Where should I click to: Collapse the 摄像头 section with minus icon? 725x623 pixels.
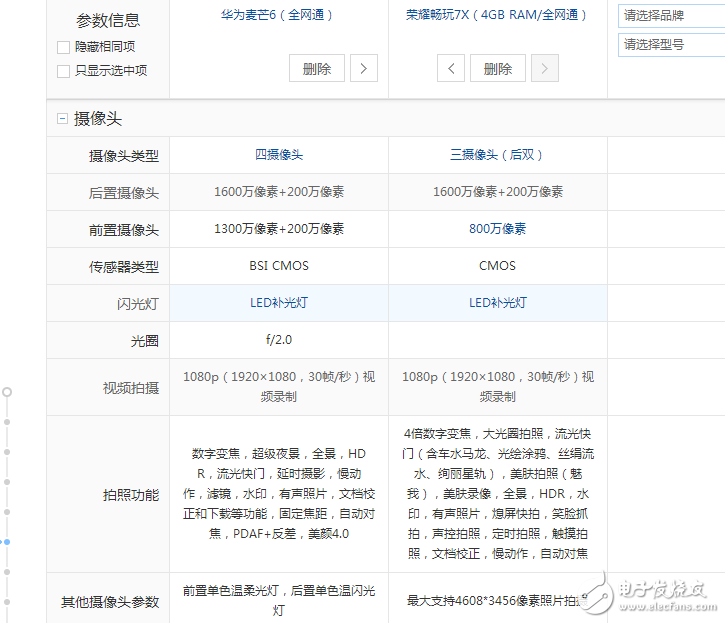(x=62, y=119)
